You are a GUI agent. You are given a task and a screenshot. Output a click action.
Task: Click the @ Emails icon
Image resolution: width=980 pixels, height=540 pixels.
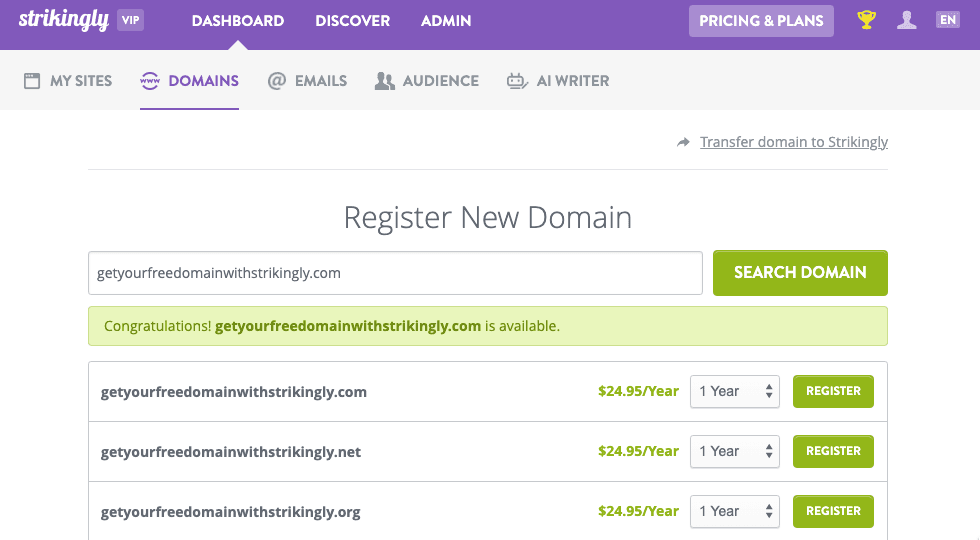pyautogui.click(x=277, y=81)
